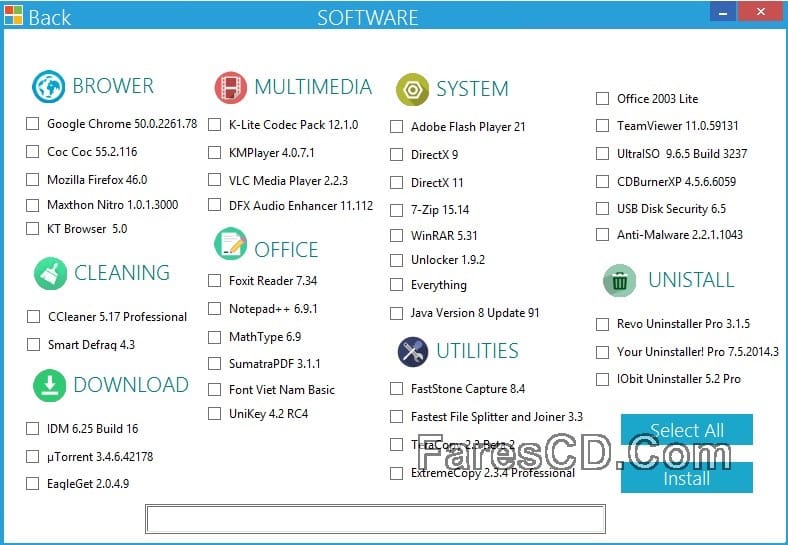Click the Windows logo icon beside Back
Screen dimensions: 788x545
coord(13,16)
